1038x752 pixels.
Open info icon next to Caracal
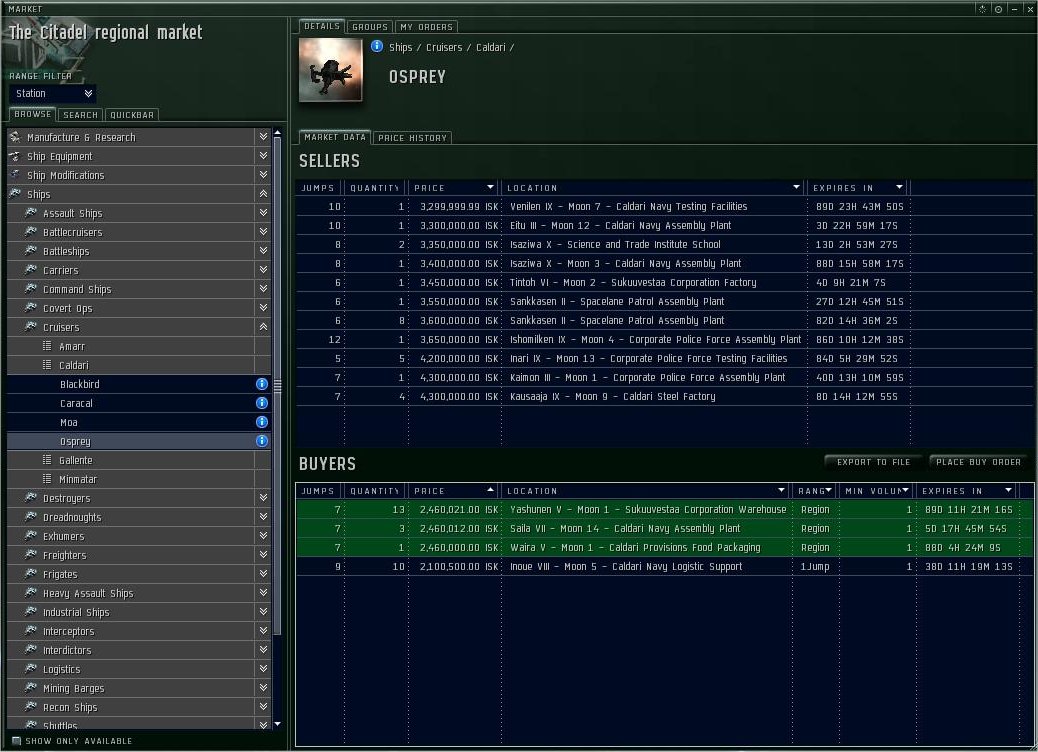(x=262, y=403)
